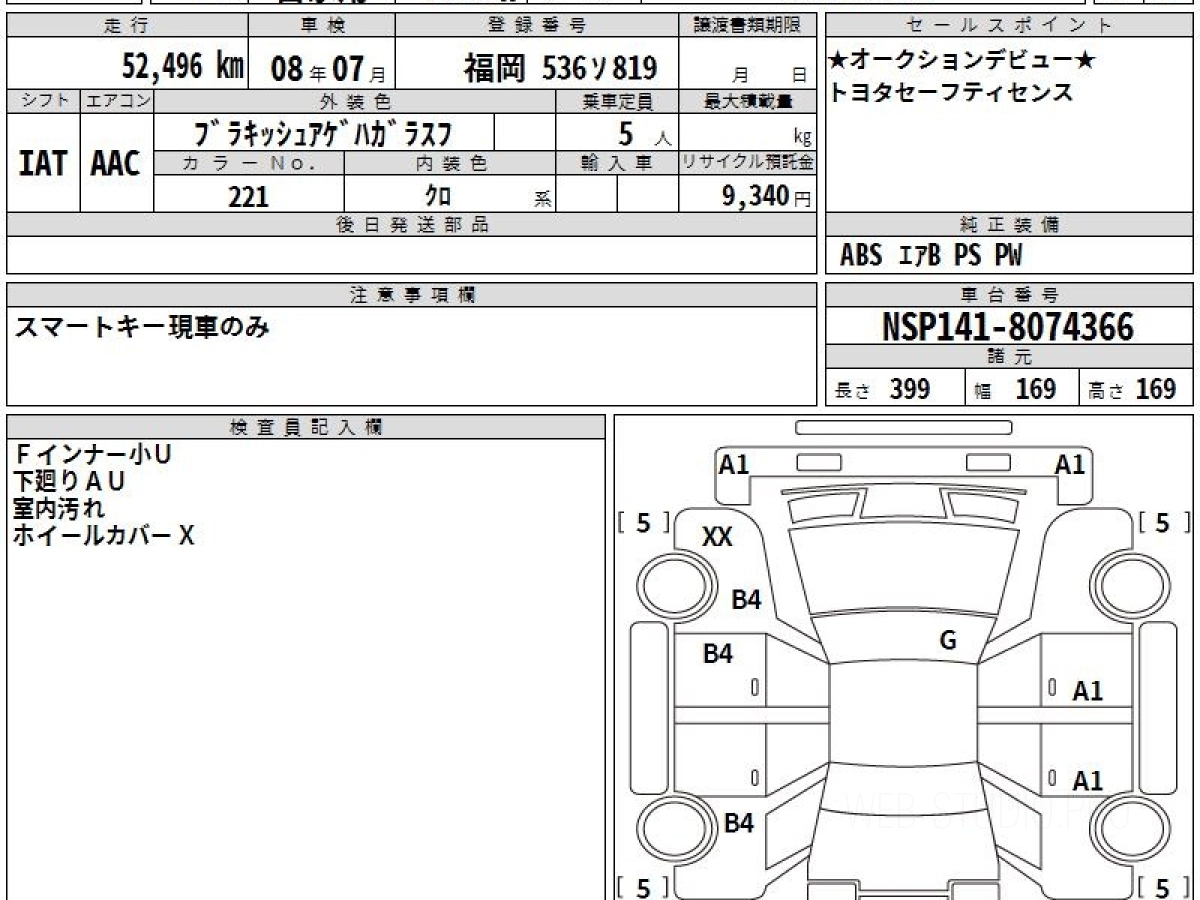Screen dimensions: 1200x900
Task: Select inspector note 室内汚れ
Action: pos(59,508)
